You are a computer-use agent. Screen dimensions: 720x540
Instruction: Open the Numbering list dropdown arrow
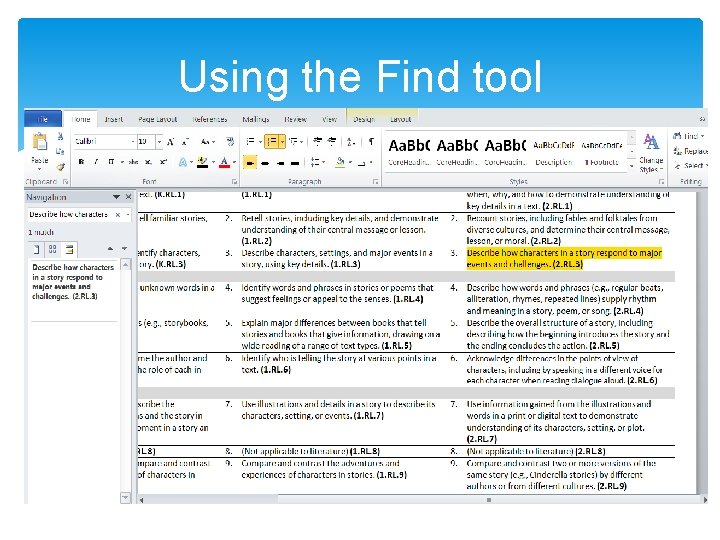tap(282, 141)
